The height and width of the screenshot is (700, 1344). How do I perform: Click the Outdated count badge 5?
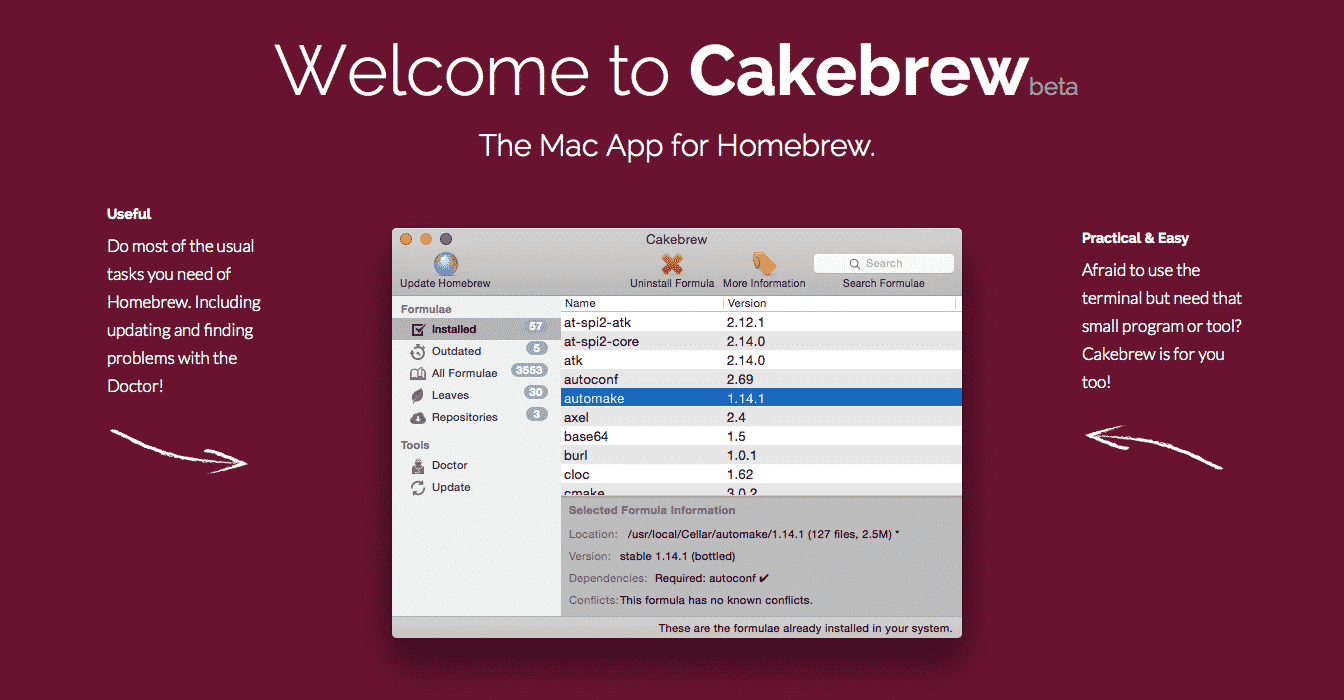pyautogui.click(x=537, y=348)
